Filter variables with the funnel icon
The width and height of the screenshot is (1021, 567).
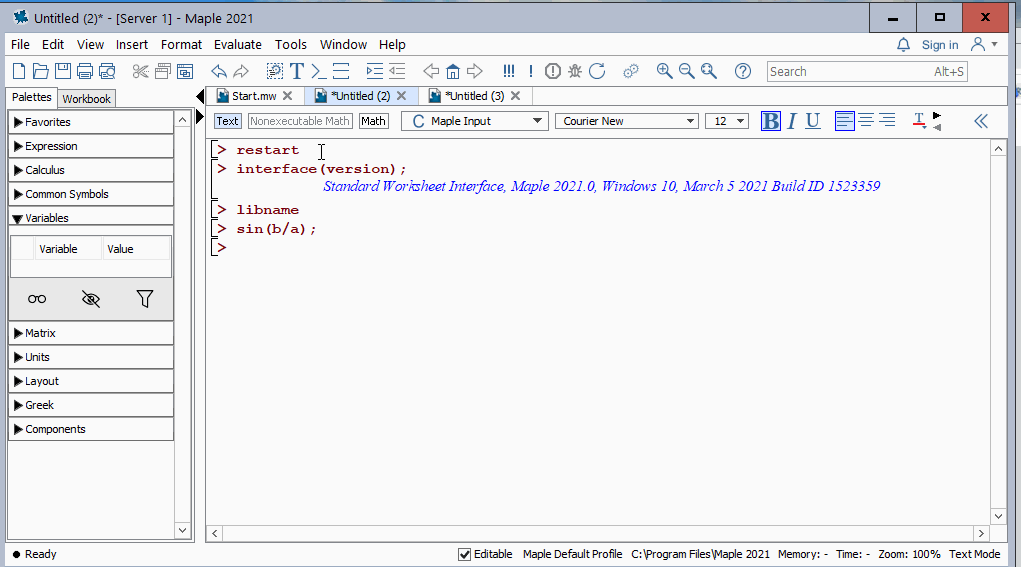tap(145, 299)
